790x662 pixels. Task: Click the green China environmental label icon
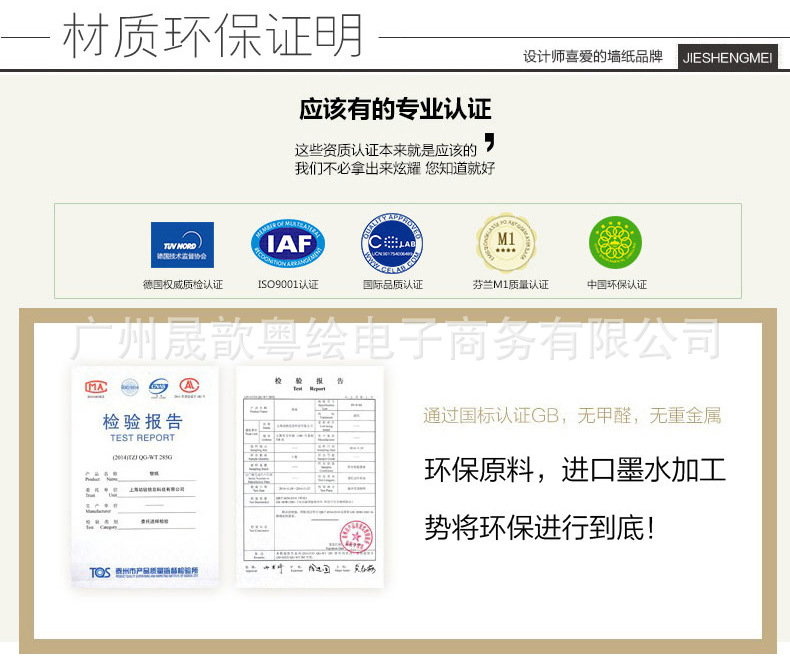click(615, 242)
